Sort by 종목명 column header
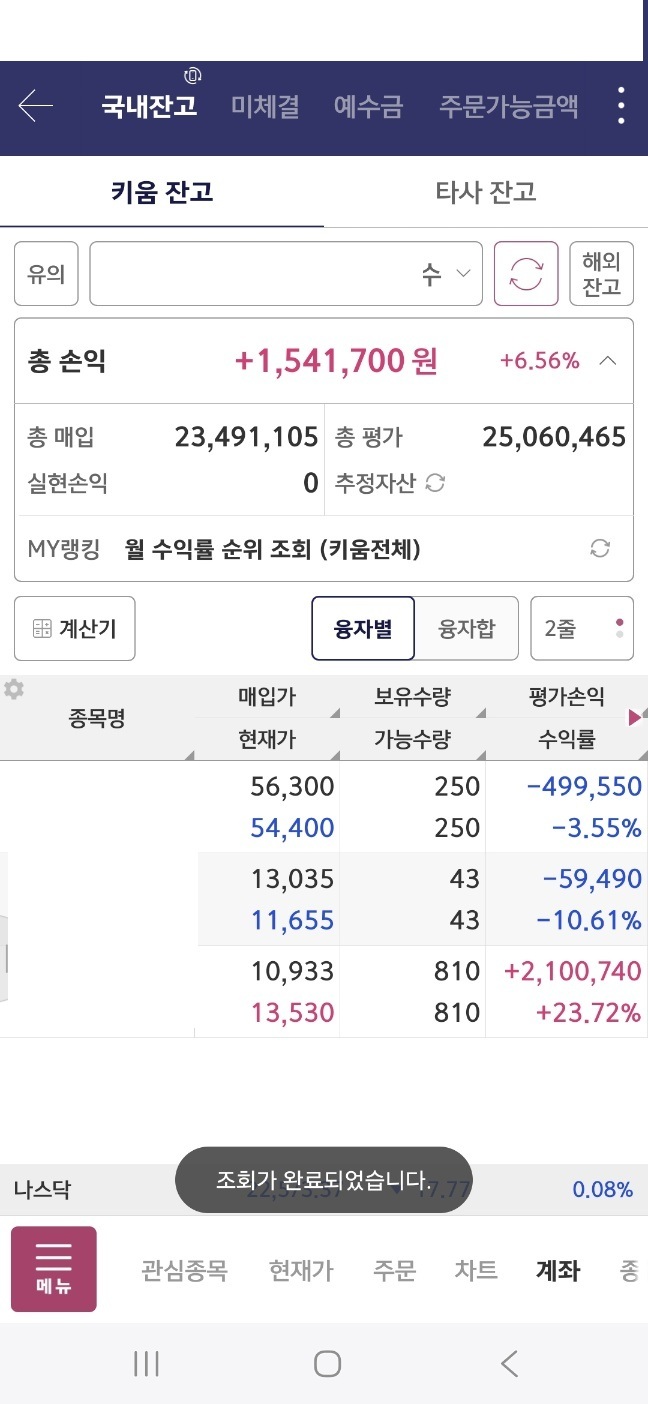This screenshot has width=648, height=1404. (x=98, y=718)
